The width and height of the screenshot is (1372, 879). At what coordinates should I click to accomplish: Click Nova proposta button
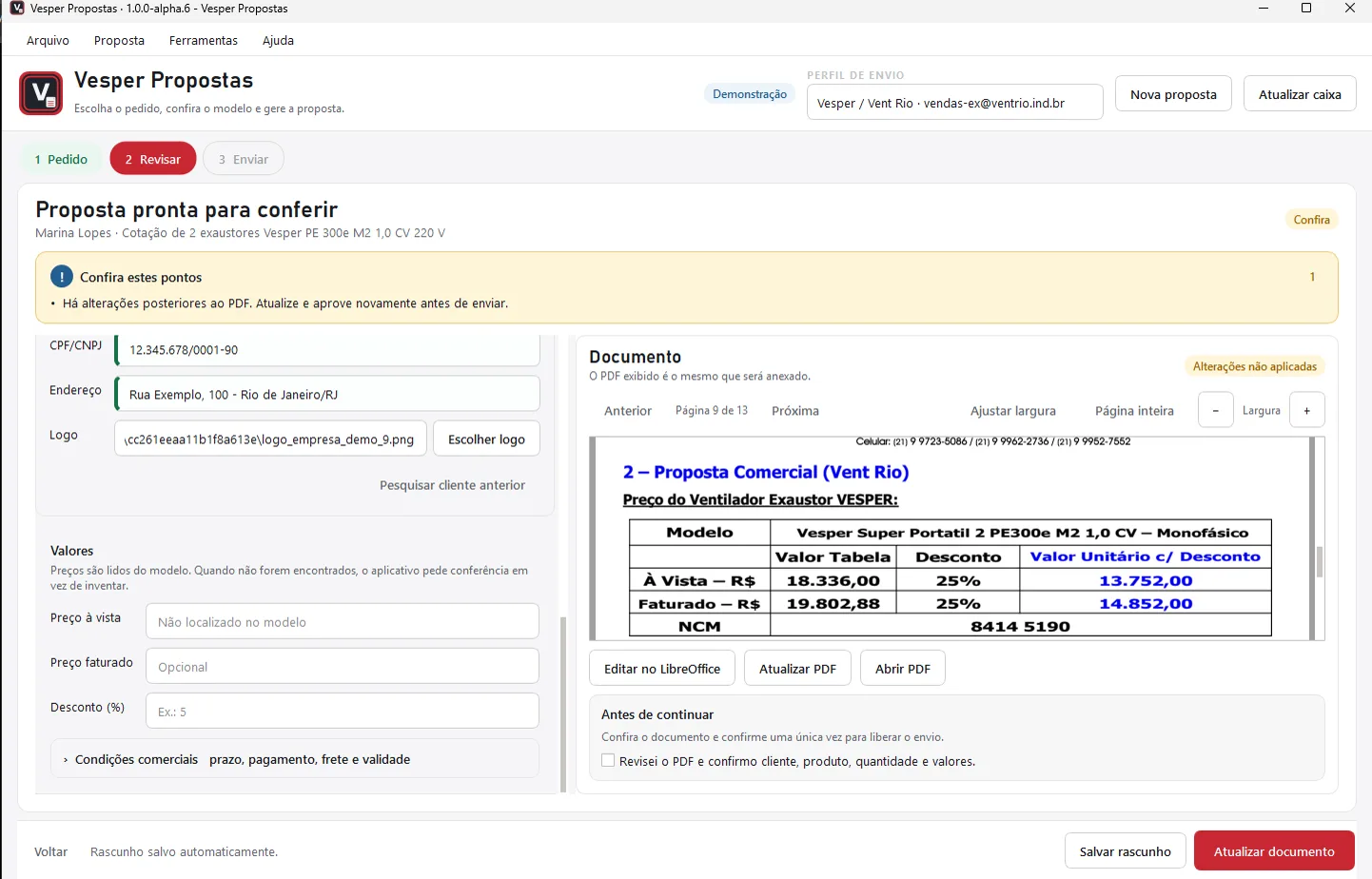[1173, 94]
